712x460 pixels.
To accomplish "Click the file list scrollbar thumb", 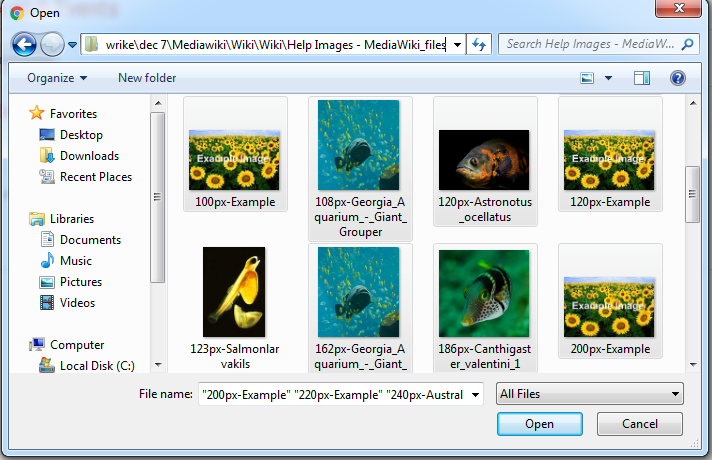I will 693,194.
